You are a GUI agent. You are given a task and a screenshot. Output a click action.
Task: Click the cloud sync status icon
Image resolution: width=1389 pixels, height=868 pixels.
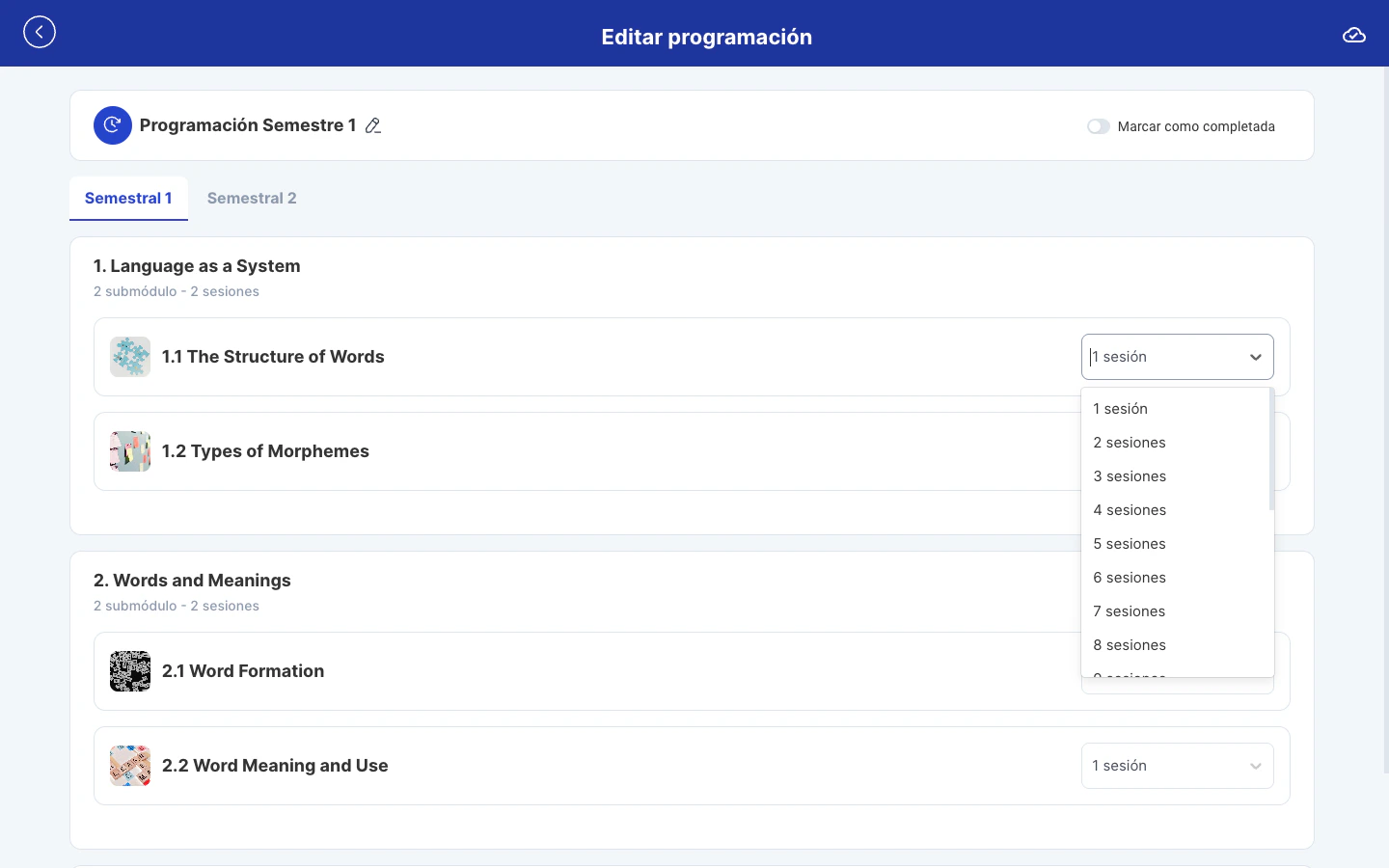click(x=1354, y=36)
